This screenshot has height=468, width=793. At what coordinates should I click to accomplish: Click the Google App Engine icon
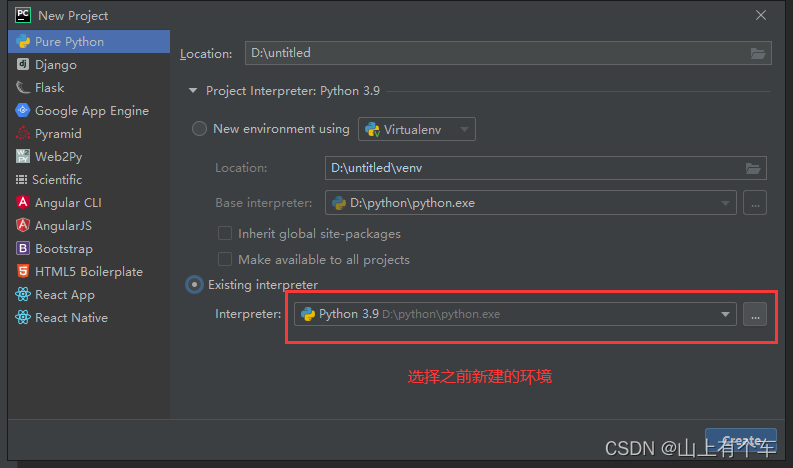pyautogui.click(x=23, y=110)
